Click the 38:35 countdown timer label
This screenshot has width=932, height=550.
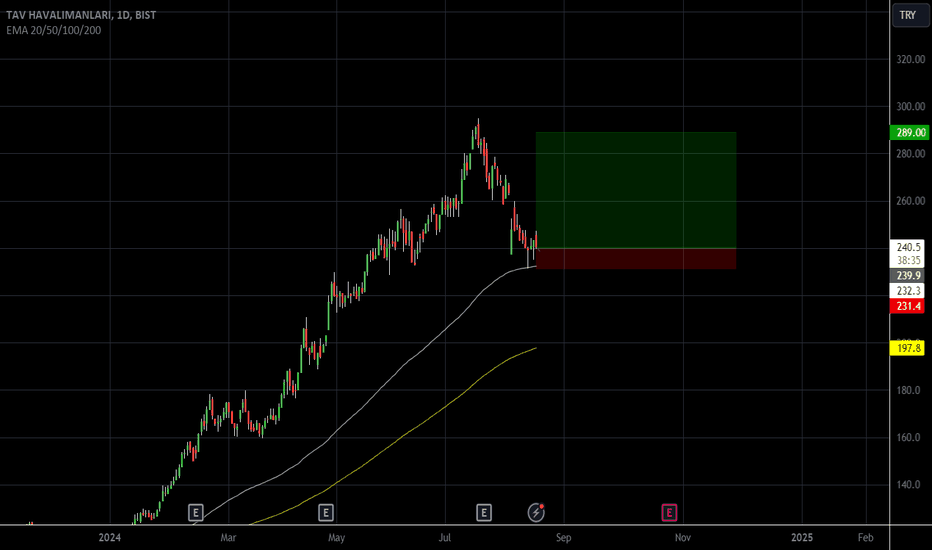pos(909,260)
